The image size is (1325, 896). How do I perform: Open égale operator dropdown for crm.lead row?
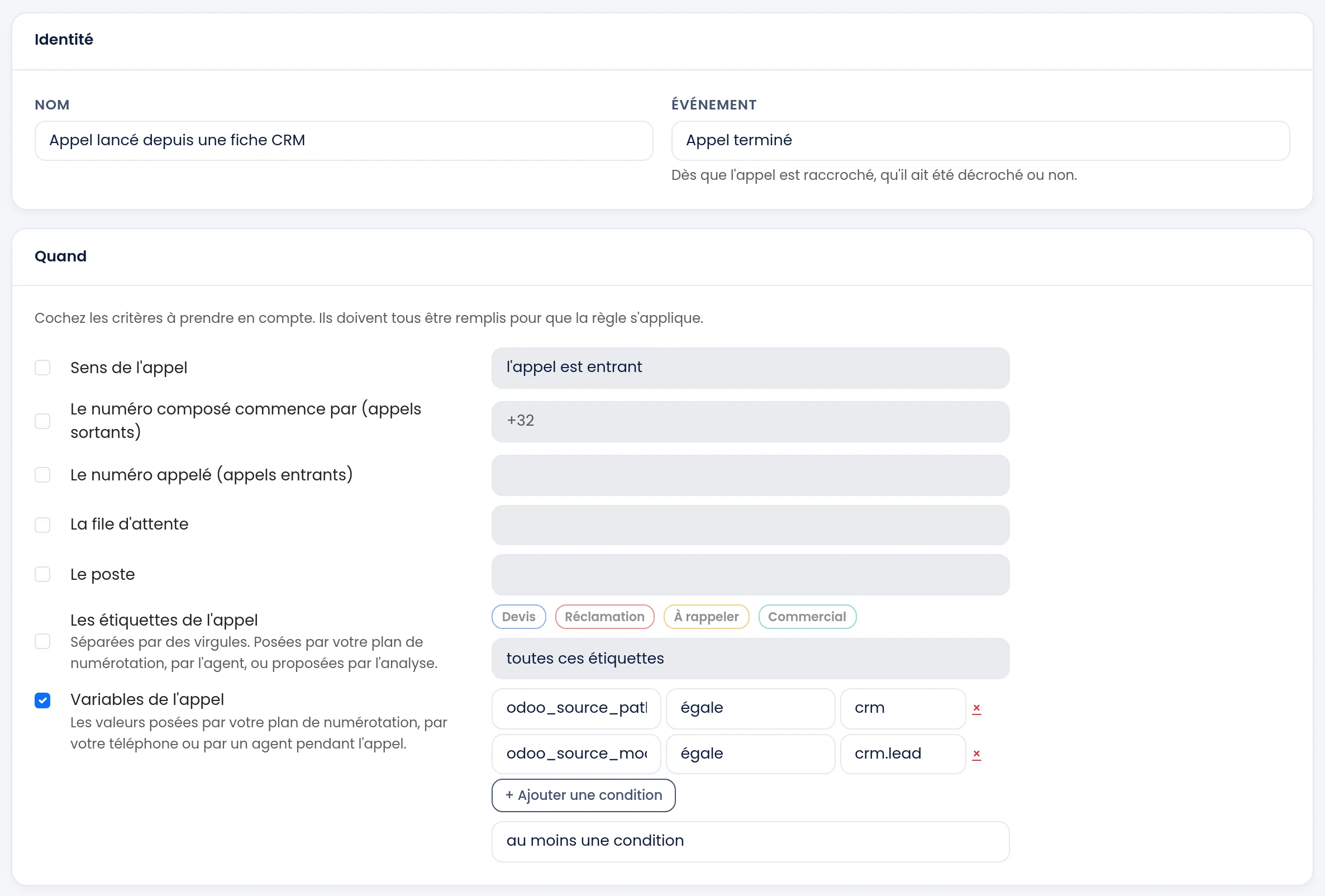pos(750,754)
